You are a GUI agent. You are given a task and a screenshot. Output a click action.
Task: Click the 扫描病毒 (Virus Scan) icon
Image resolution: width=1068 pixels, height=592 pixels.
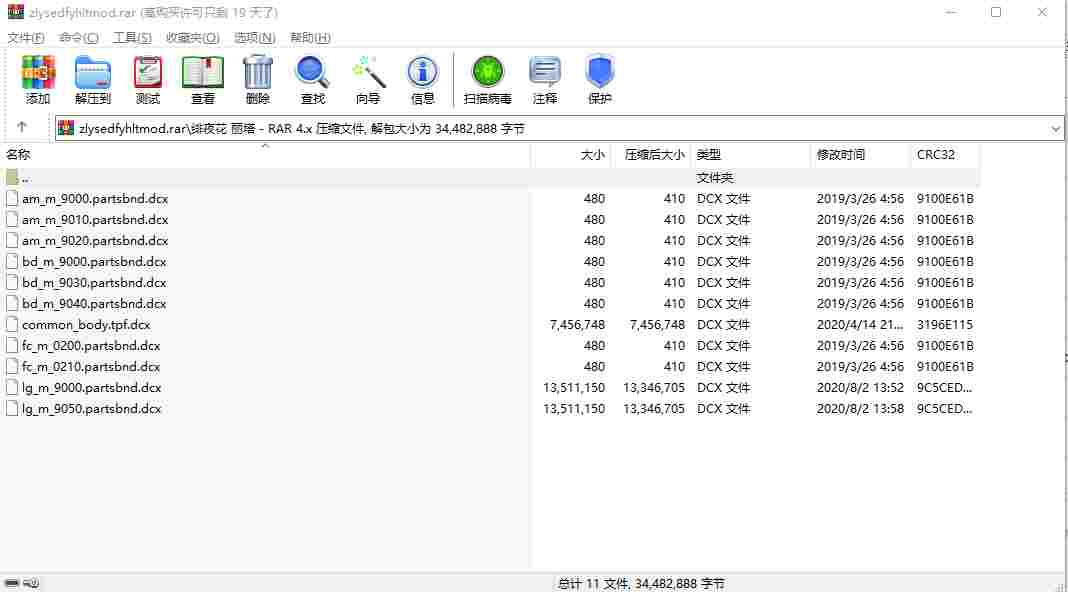pyautogui.click(x=488, y=72)
